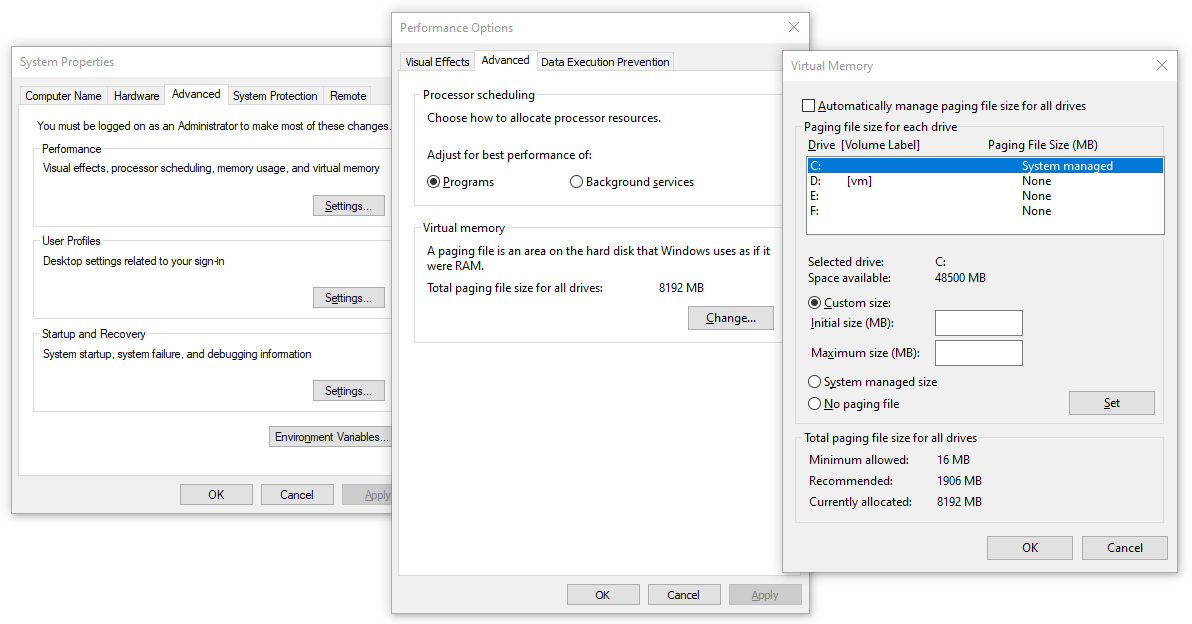The width and height of the screenshot is (1192, 624).
Task: Choose the Custom size radio option
Action: click(815, 302)
